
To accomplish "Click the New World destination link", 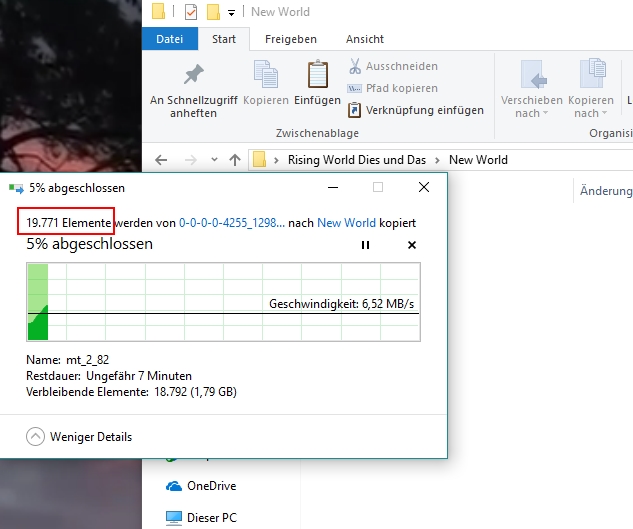I will point(346,223).
